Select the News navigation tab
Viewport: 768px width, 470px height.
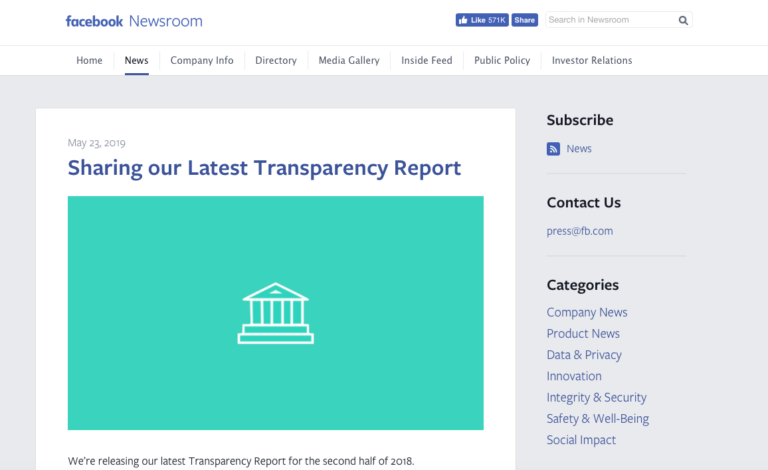pos(136,60)
